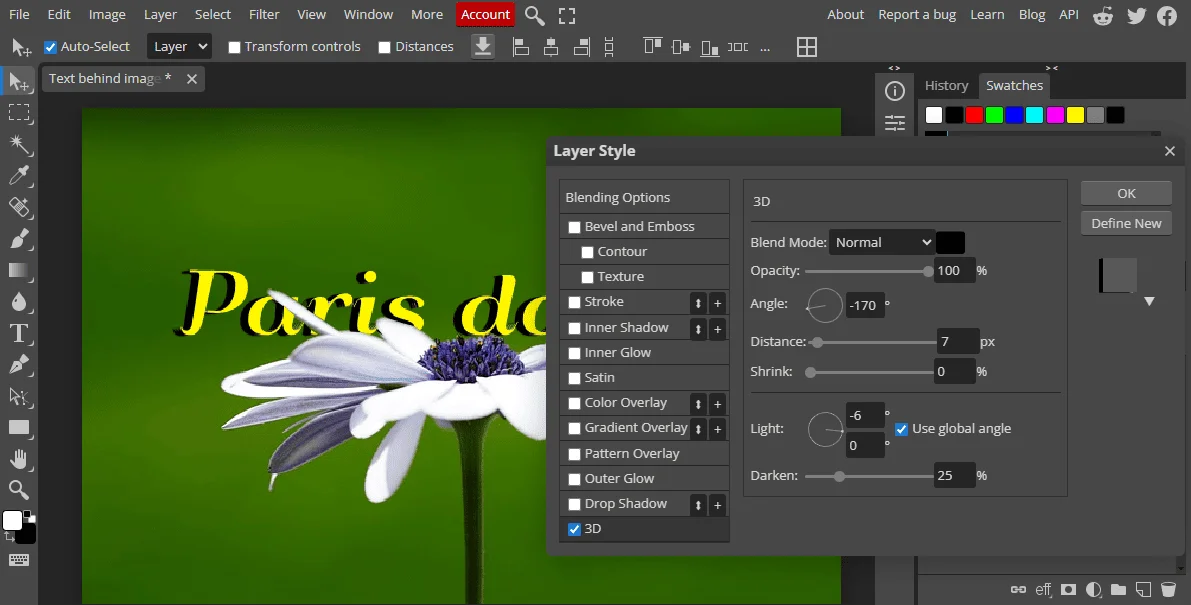Enable the Bevel and Emboss checkbox

pos(574,227)
